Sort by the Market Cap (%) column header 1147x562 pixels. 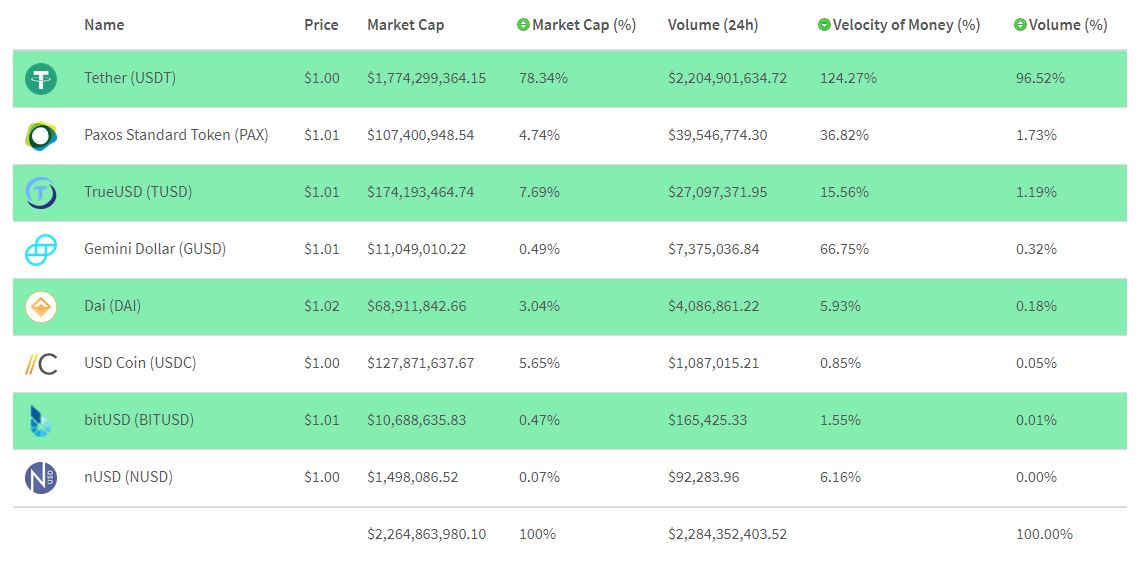(584, 25)
